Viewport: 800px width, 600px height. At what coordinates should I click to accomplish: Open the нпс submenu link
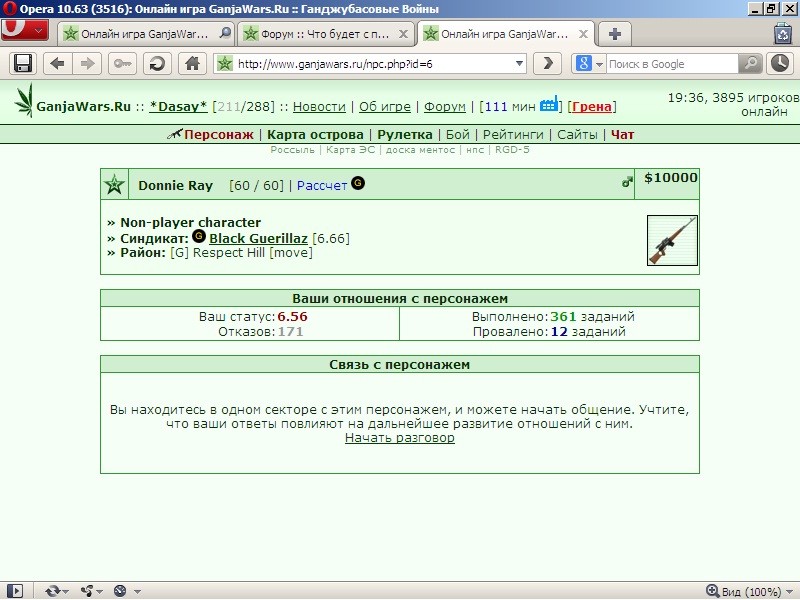475,150
